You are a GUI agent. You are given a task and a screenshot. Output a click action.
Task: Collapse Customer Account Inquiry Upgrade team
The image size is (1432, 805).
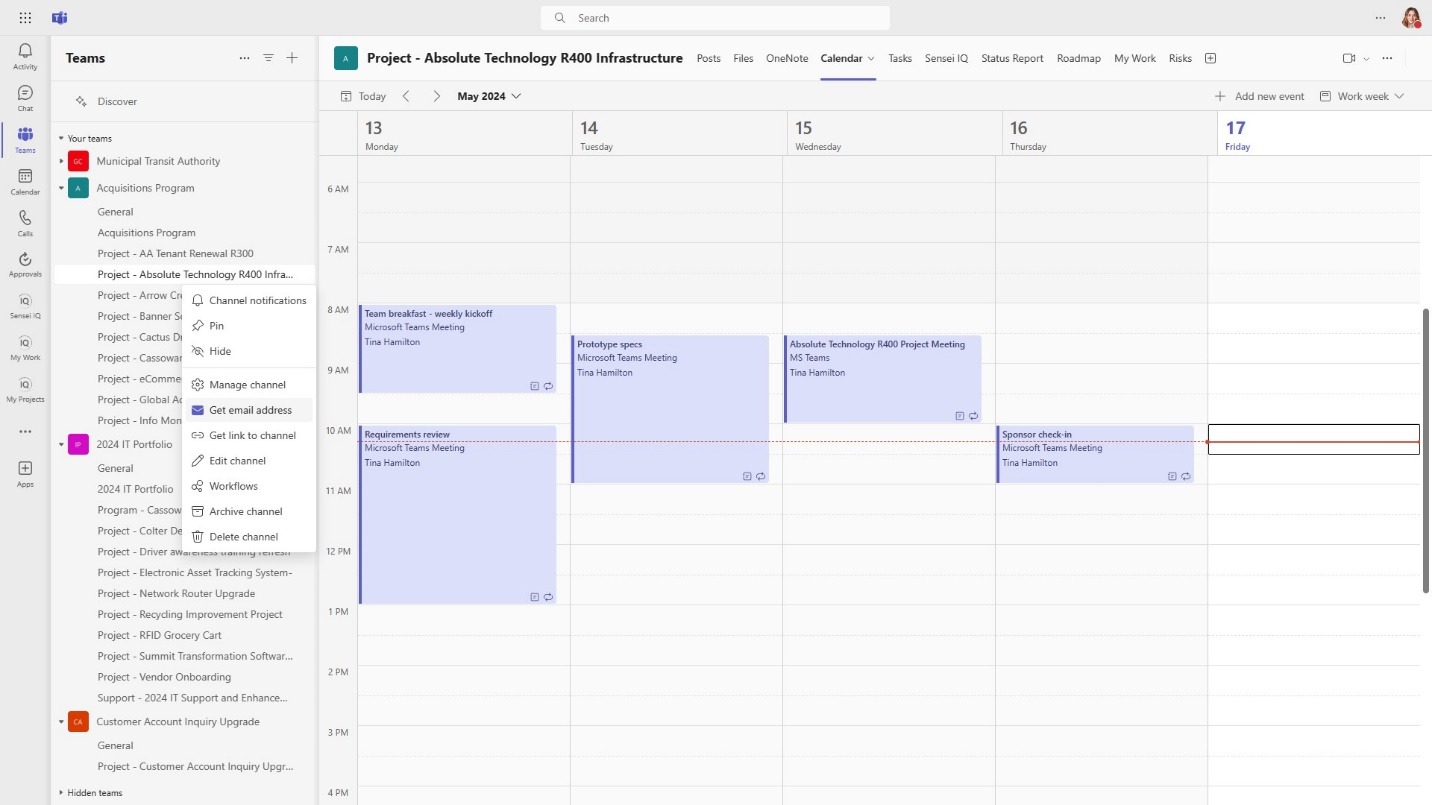coord(61,722)
